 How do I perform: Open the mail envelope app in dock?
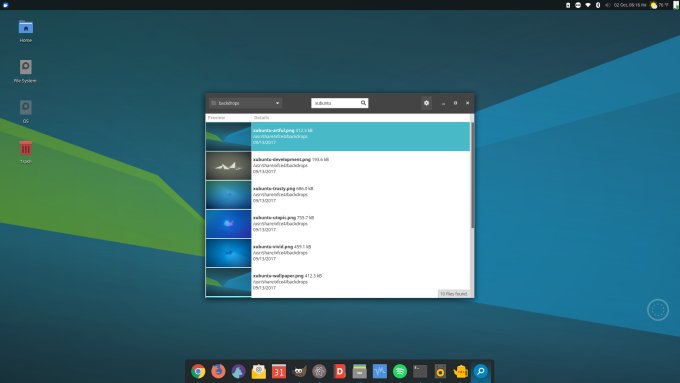(x=258, y=371)
